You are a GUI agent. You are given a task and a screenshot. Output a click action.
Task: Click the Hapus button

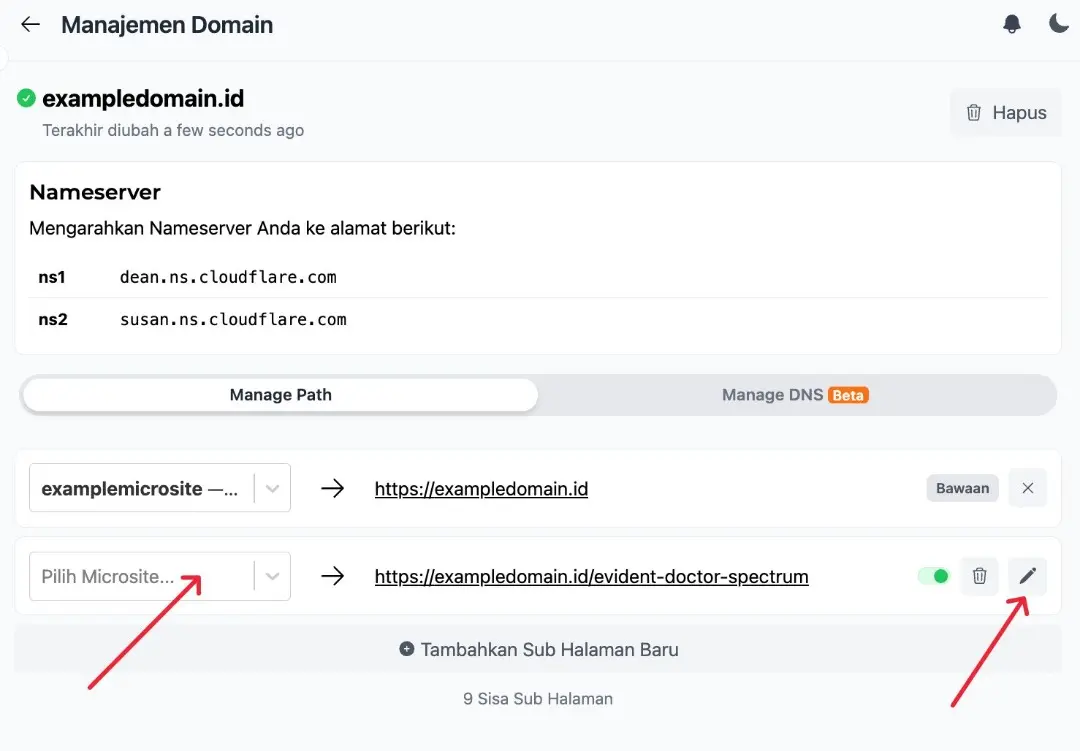(1006, 112)
